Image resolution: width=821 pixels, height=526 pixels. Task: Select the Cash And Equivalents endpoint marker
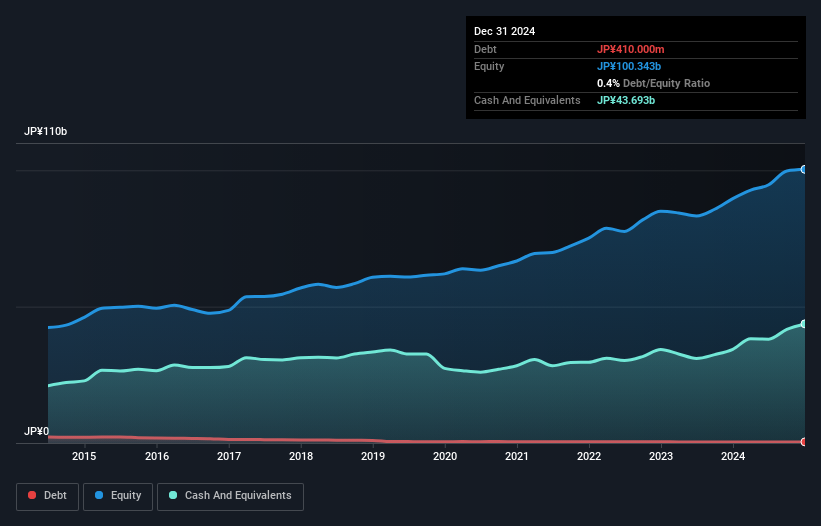[804, 324]
